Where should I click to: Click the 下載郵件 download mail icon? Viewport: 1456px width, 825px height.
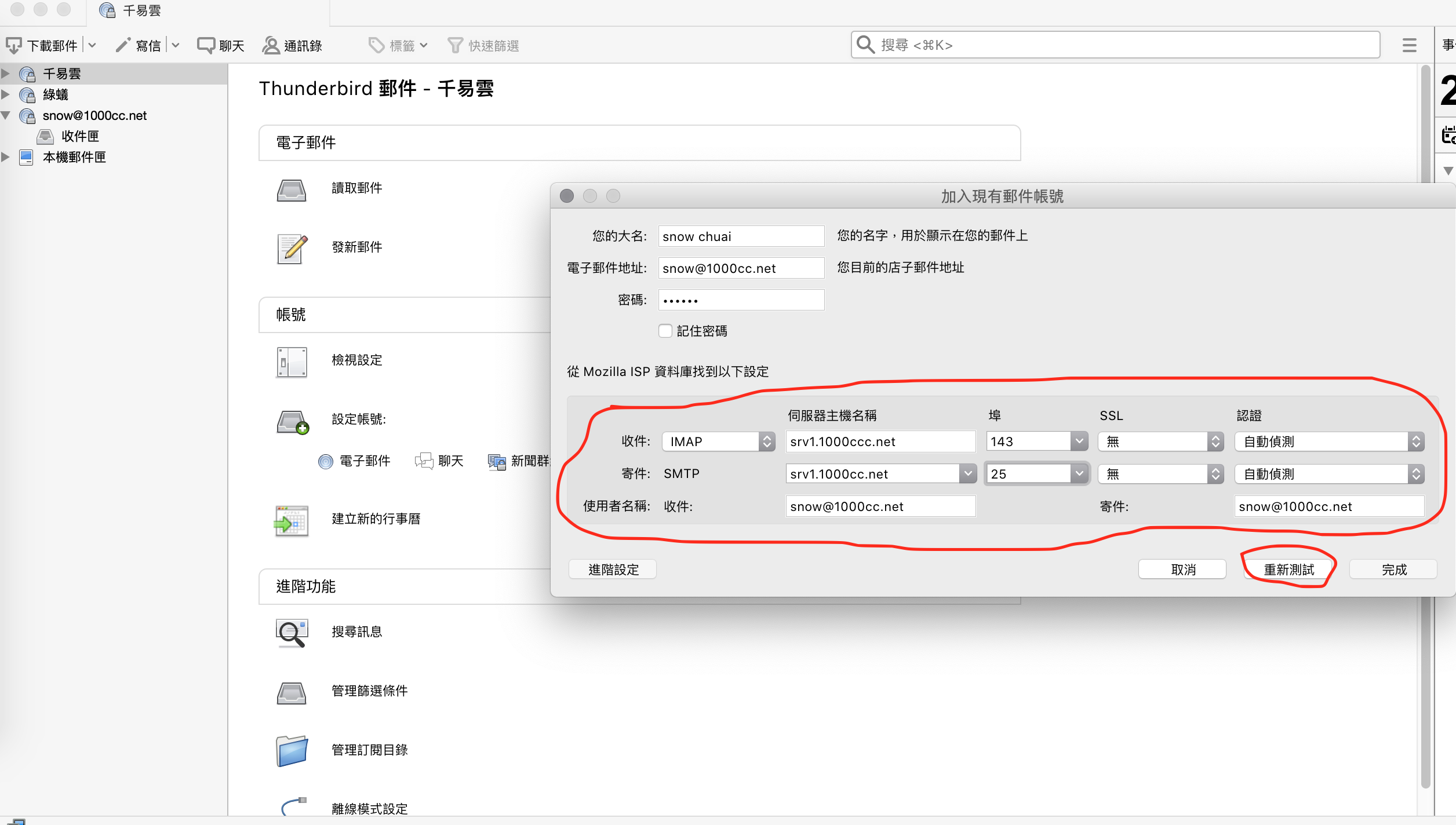pos(14,45)
